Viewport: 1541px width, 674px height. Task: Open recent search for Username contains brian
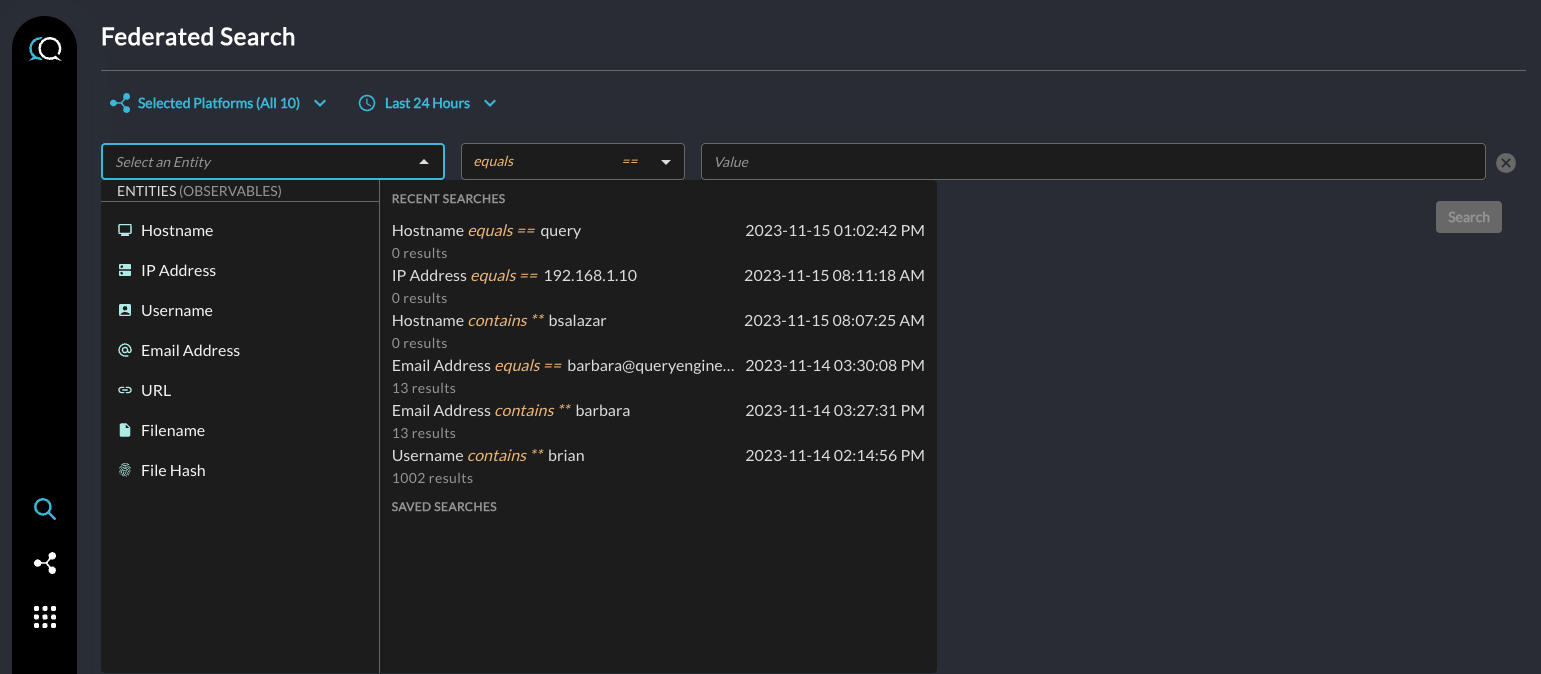tap(488, 456)
